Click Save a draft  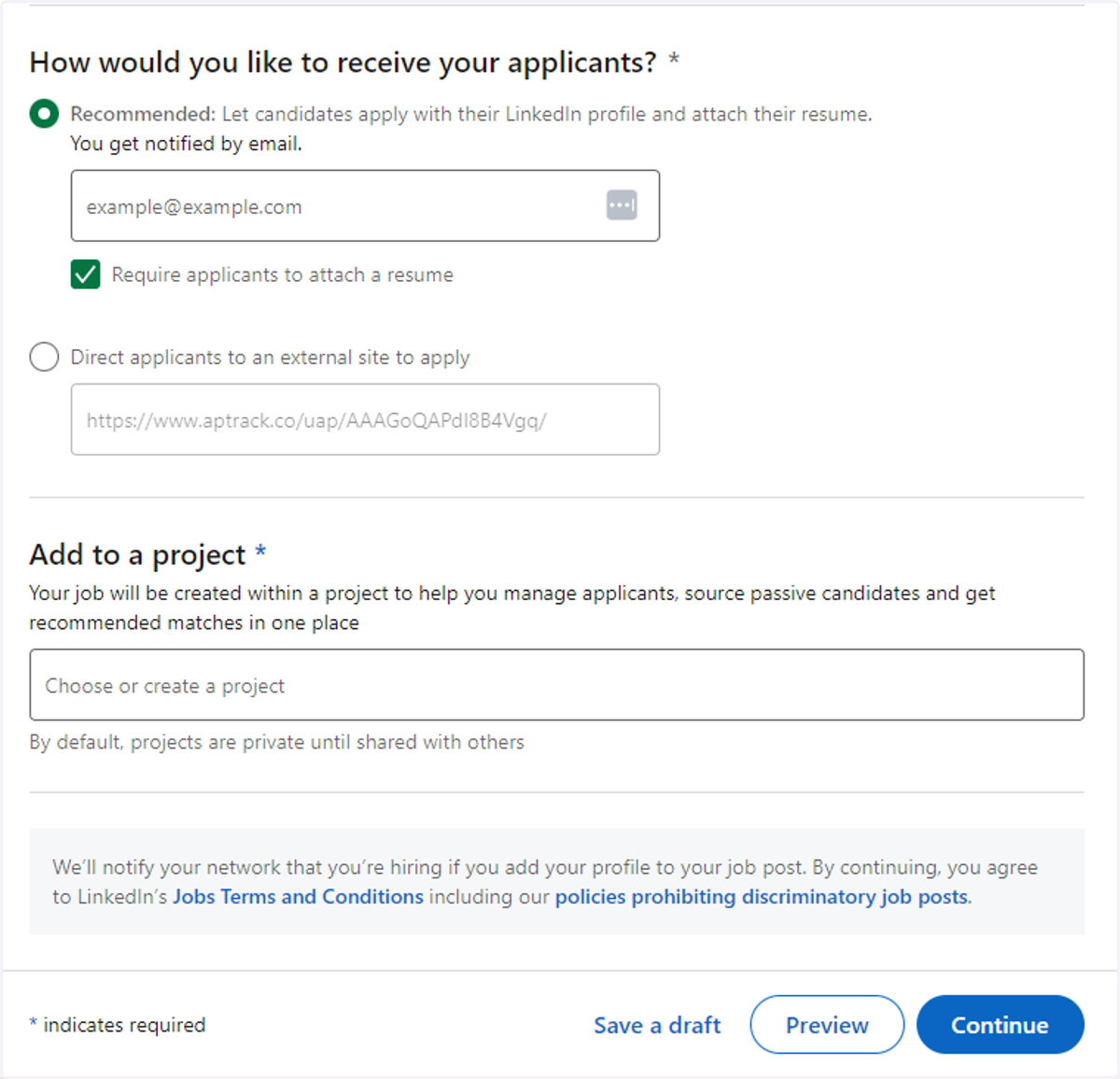[x=657, y=1025]
